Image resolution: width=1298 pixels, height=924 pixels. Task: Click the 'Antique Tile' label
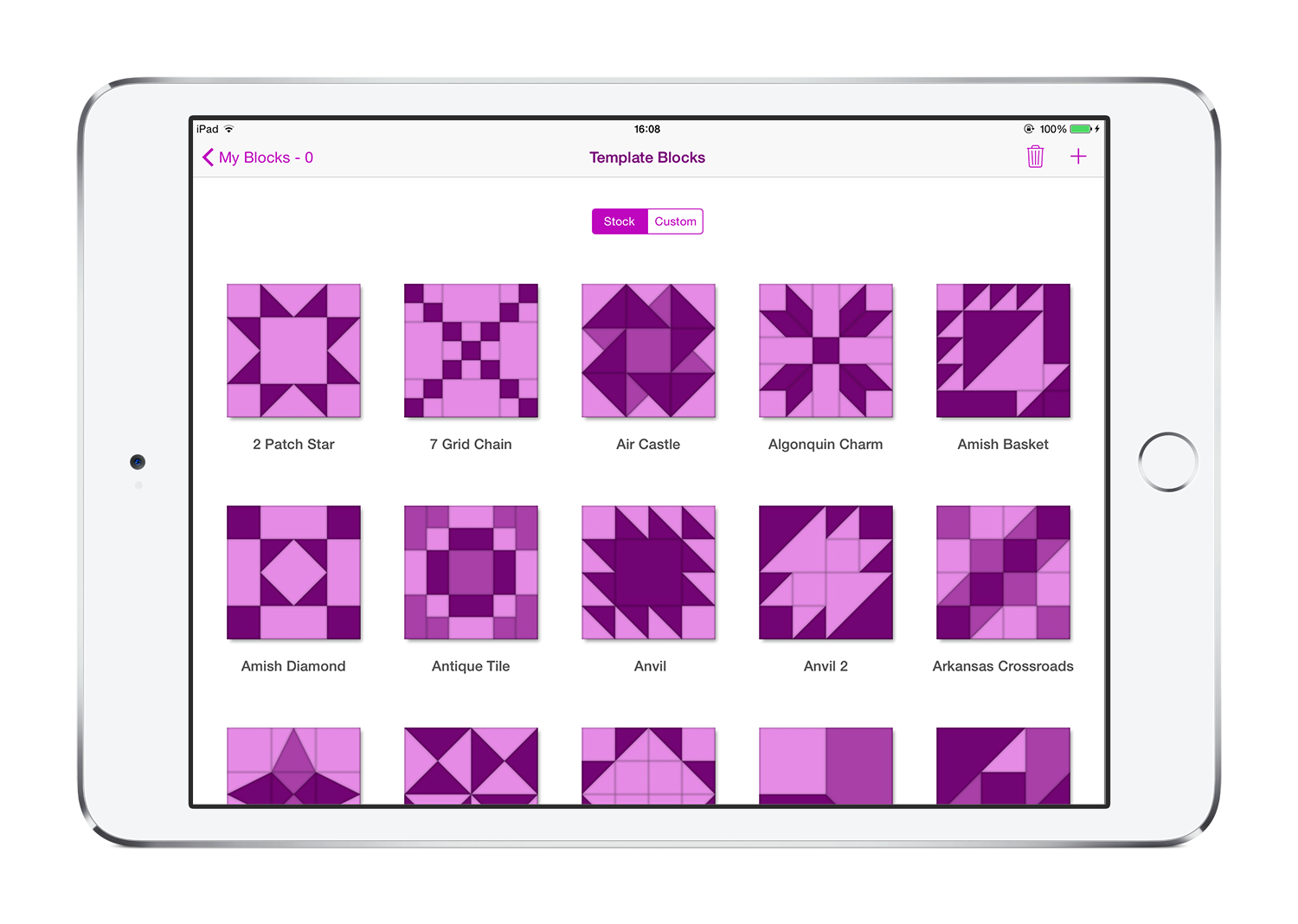click(471, 666)
